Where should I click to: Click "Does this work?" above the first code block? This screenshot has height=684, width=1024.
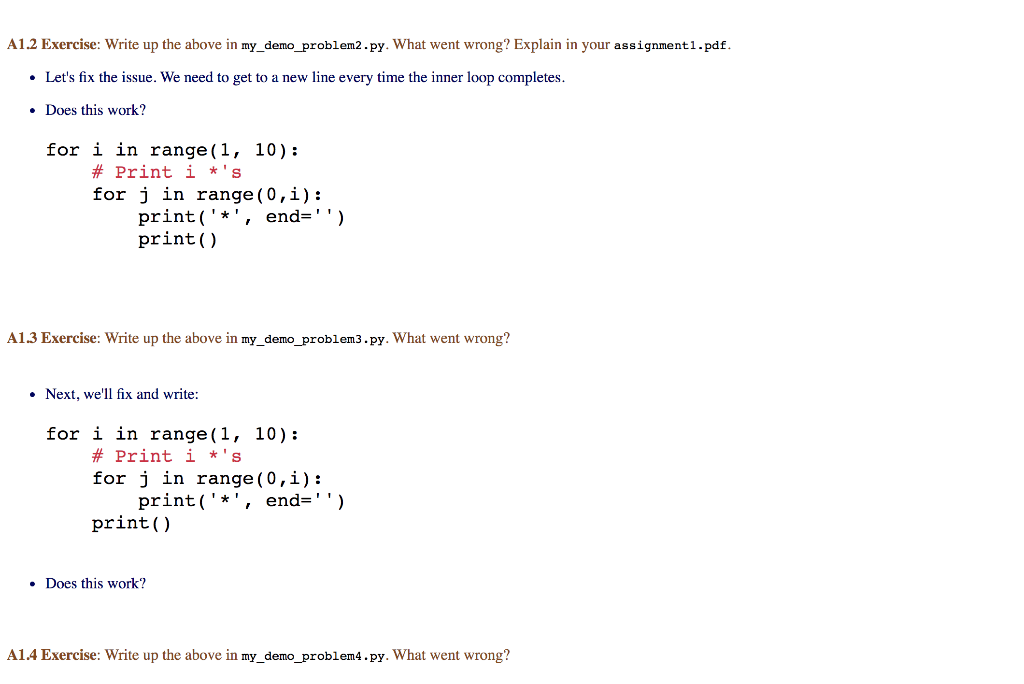(95, 110)
